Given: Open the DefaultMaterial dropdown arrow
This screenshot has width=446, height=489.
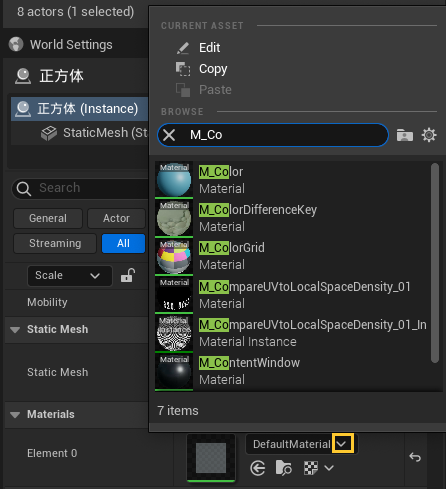Looking at the screenshot, I should click(x=342, y=444).
